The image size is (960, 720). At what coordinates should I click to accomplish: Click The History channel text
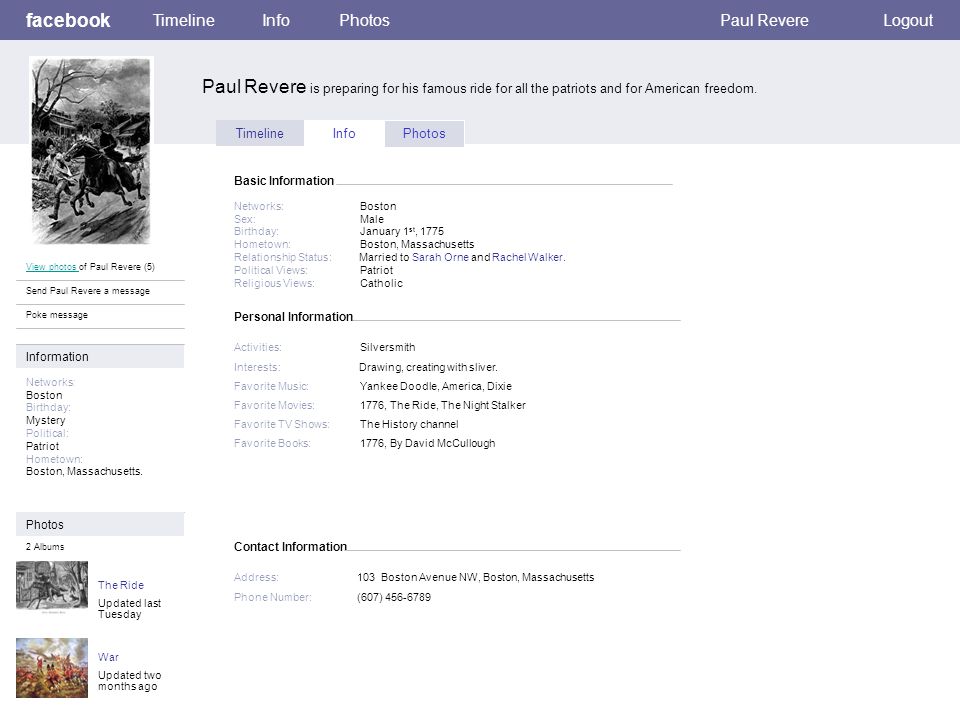[x=409, y=424]
